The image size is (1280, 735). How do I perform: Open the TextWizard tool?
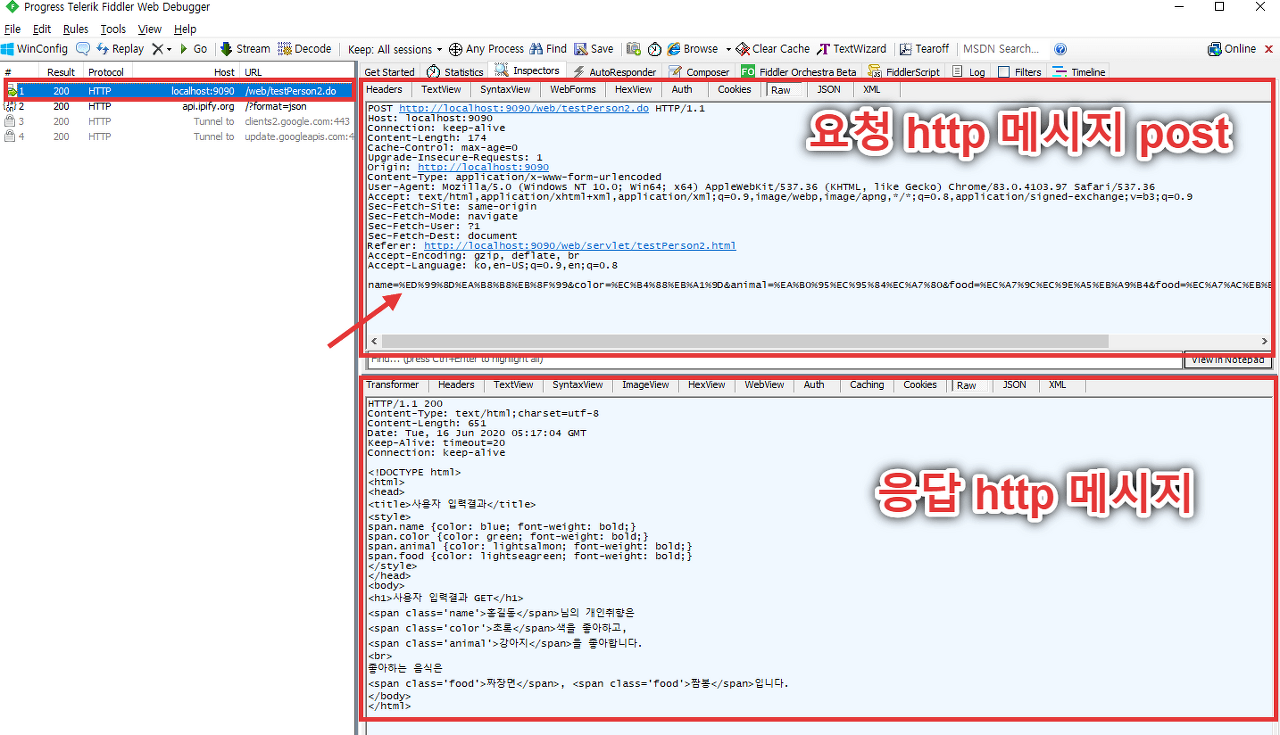(x=851, y=49)
